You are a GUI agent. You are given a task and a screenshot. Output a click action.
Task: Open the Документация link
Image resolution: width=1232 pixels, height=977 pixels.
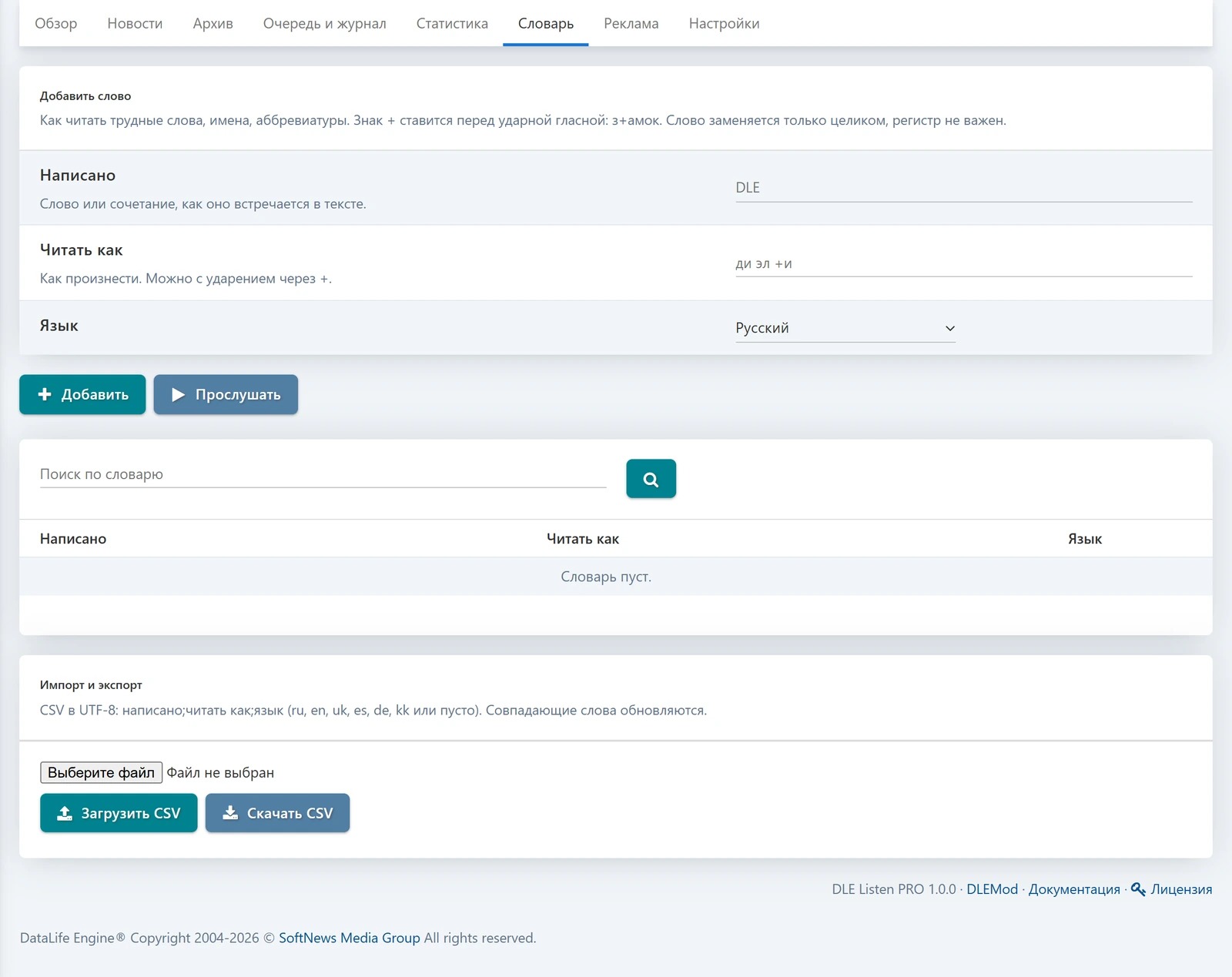click(x=1074, y=889)
